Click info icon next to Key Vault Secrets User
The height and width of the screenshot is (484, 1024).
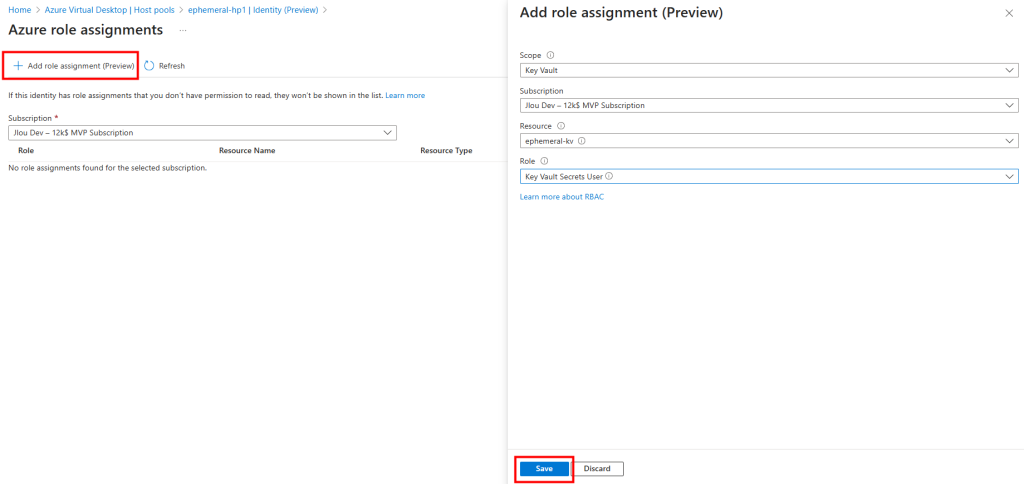609,176
